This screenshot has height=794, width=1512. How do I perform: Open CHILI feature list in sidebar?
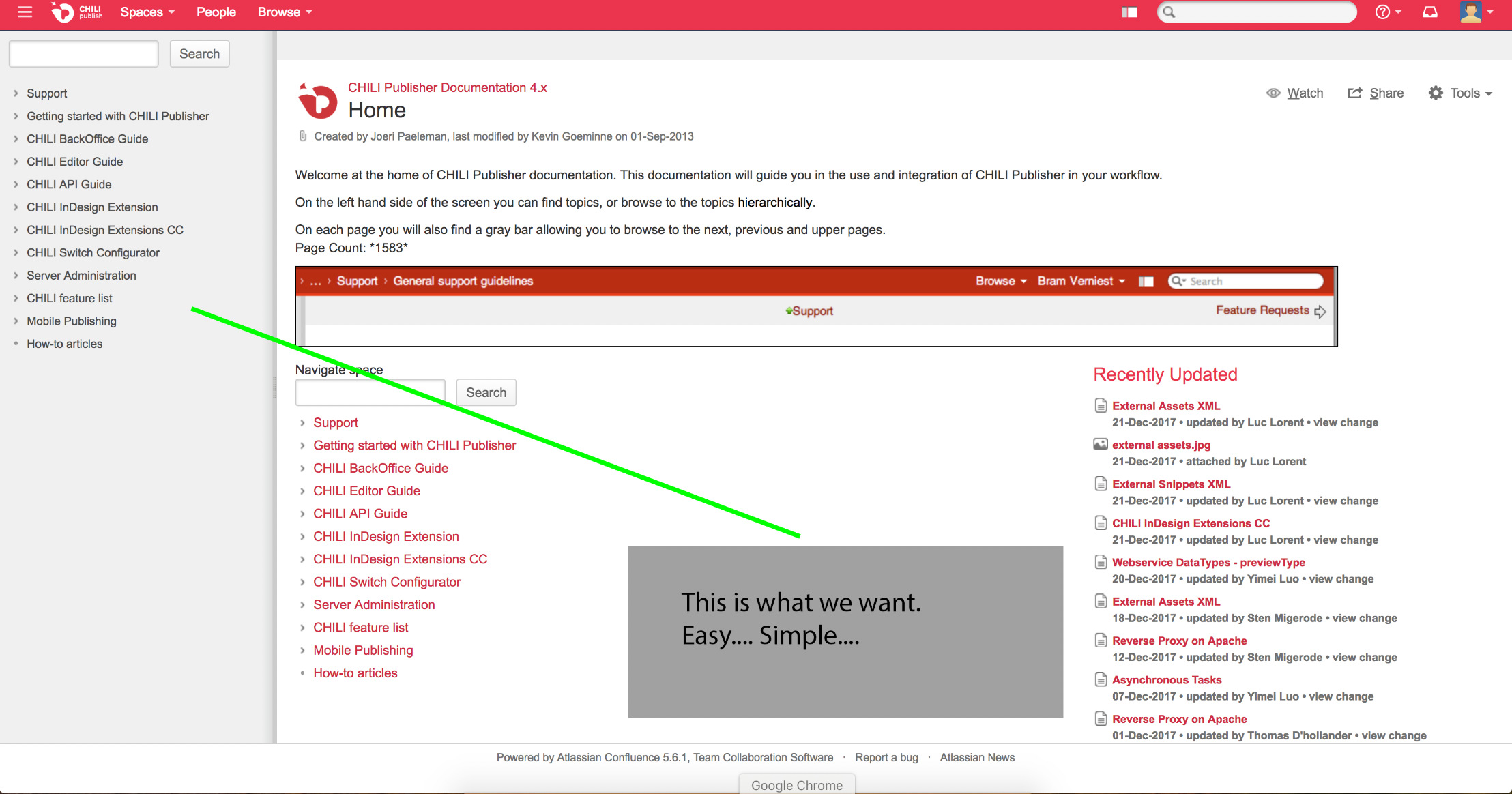point(70,298)
